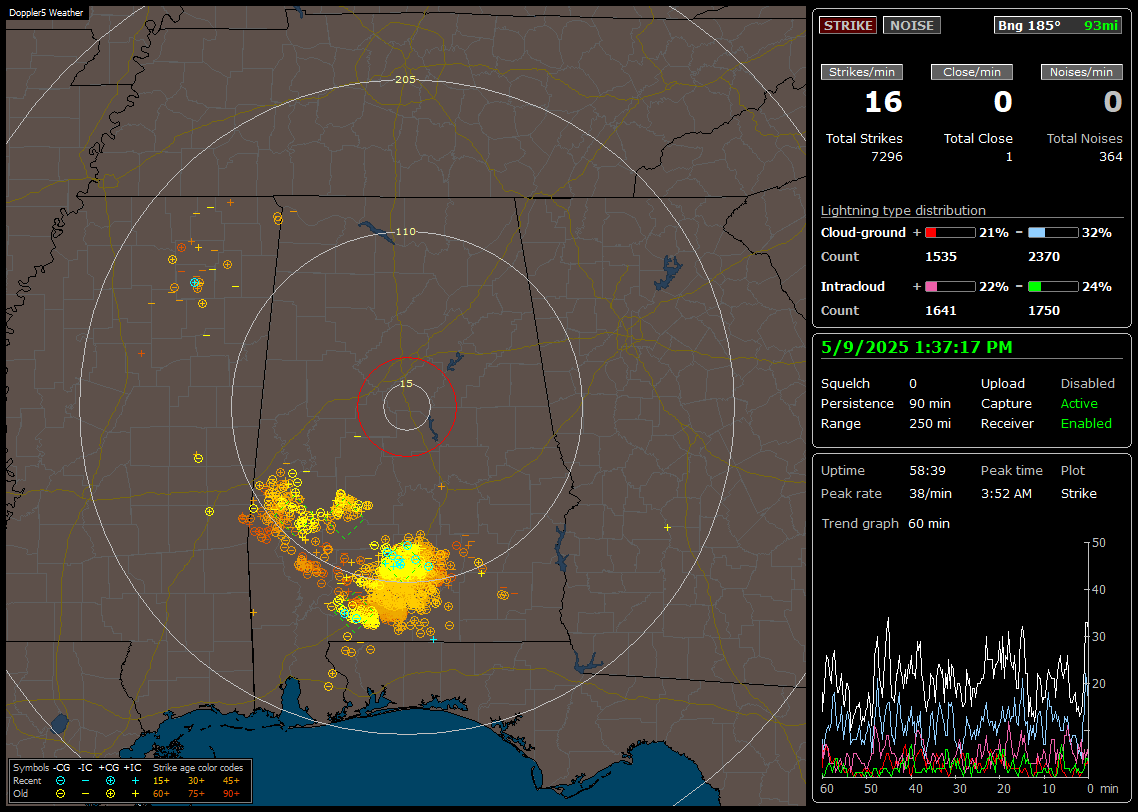This screenshot has width=1138, height=812.
Task: Click the Recent -CG cyan legend symbol
Action: (60, 781)
